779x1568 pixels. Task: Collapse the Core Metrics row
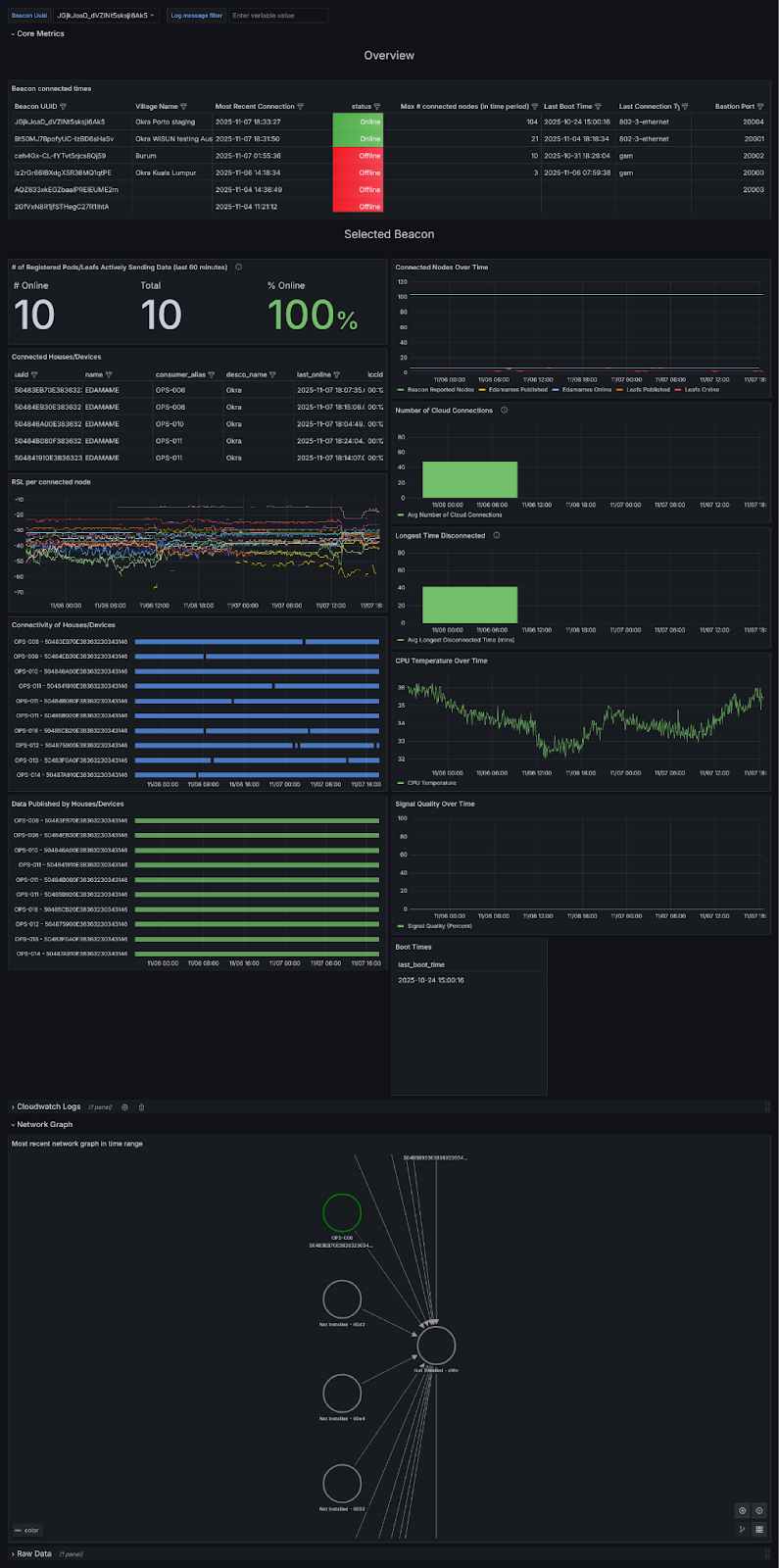39,34
